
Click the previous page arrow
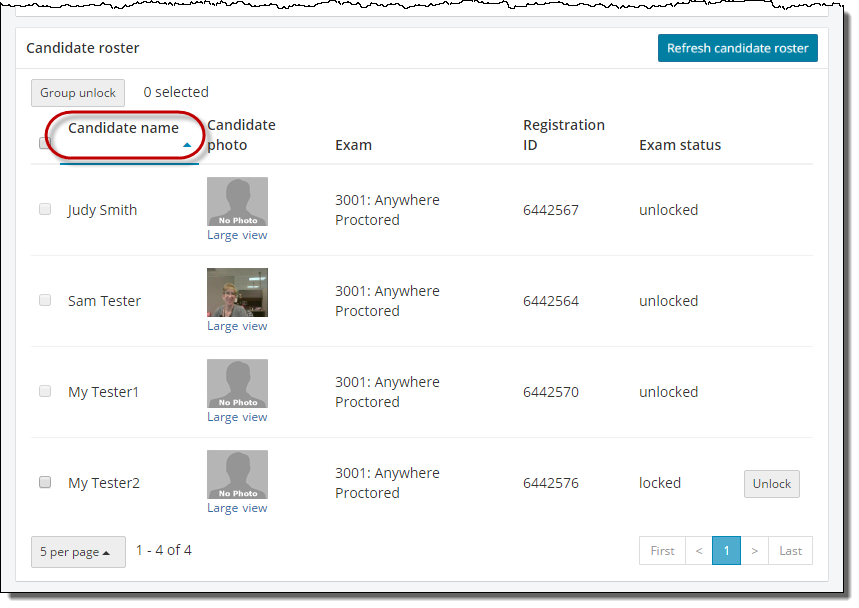(x=698, y=551)
